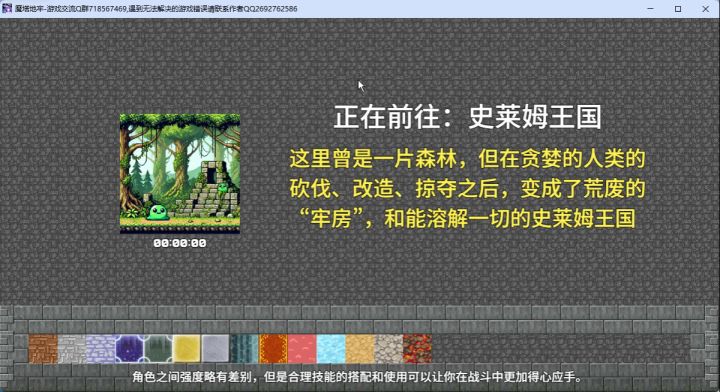
Task: Minimize the game window
Action: pyautogui.click(x=650, y=9)
